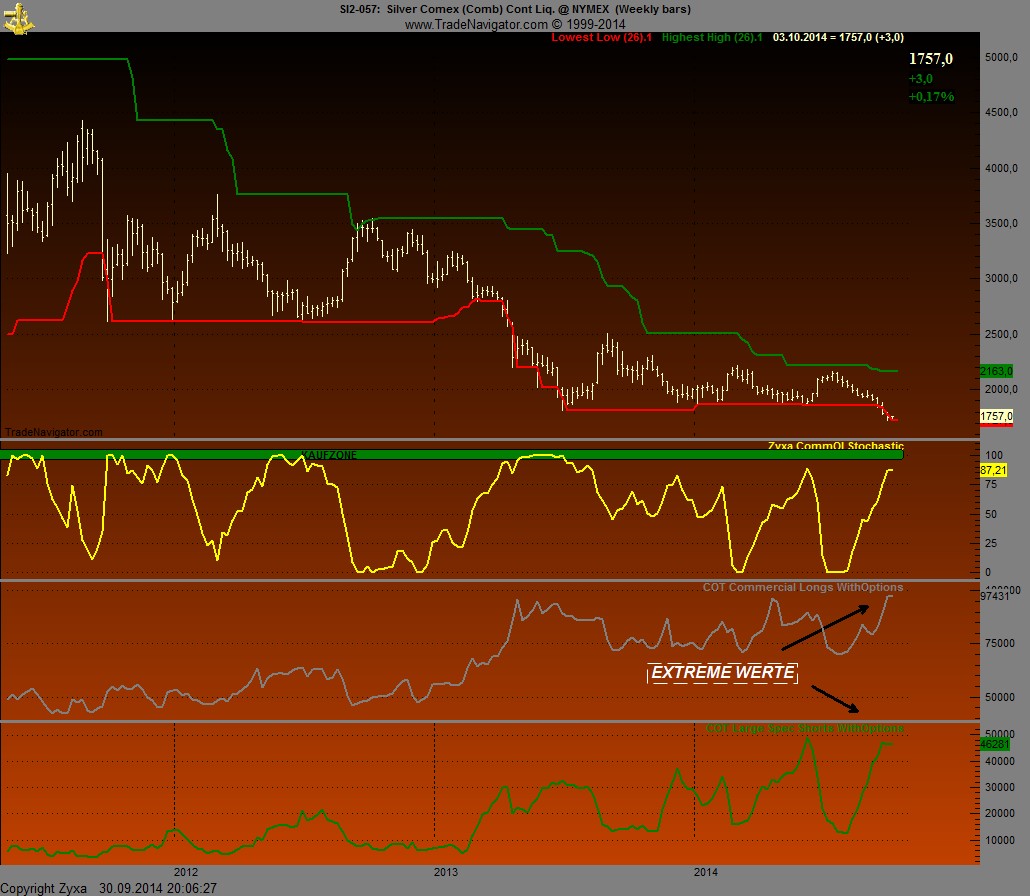Click the green KAUFZONE band
The image size is (1030, 896).
coord(452,455)
